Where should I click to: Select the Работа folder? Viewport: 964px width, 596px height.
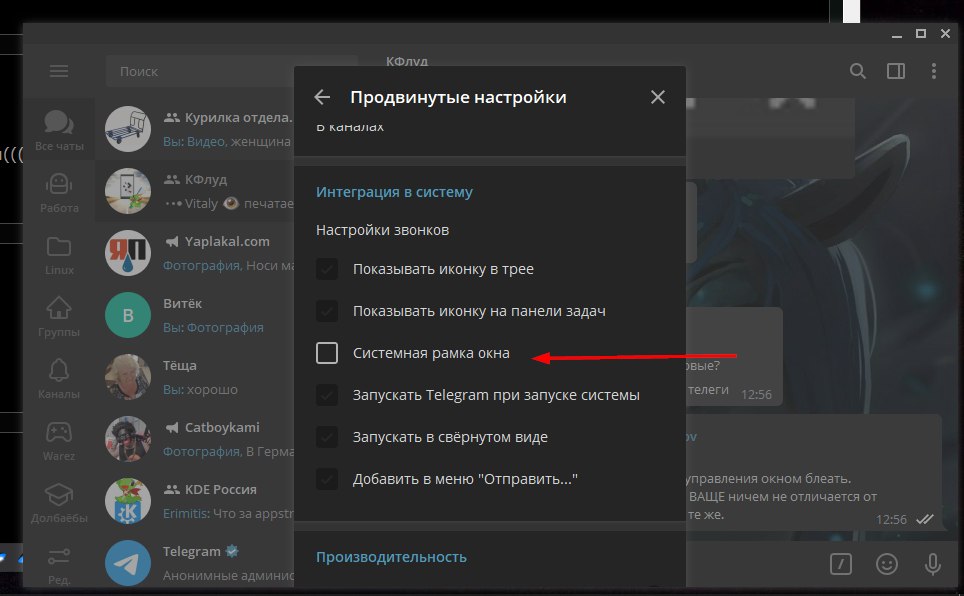click(59, 192)
